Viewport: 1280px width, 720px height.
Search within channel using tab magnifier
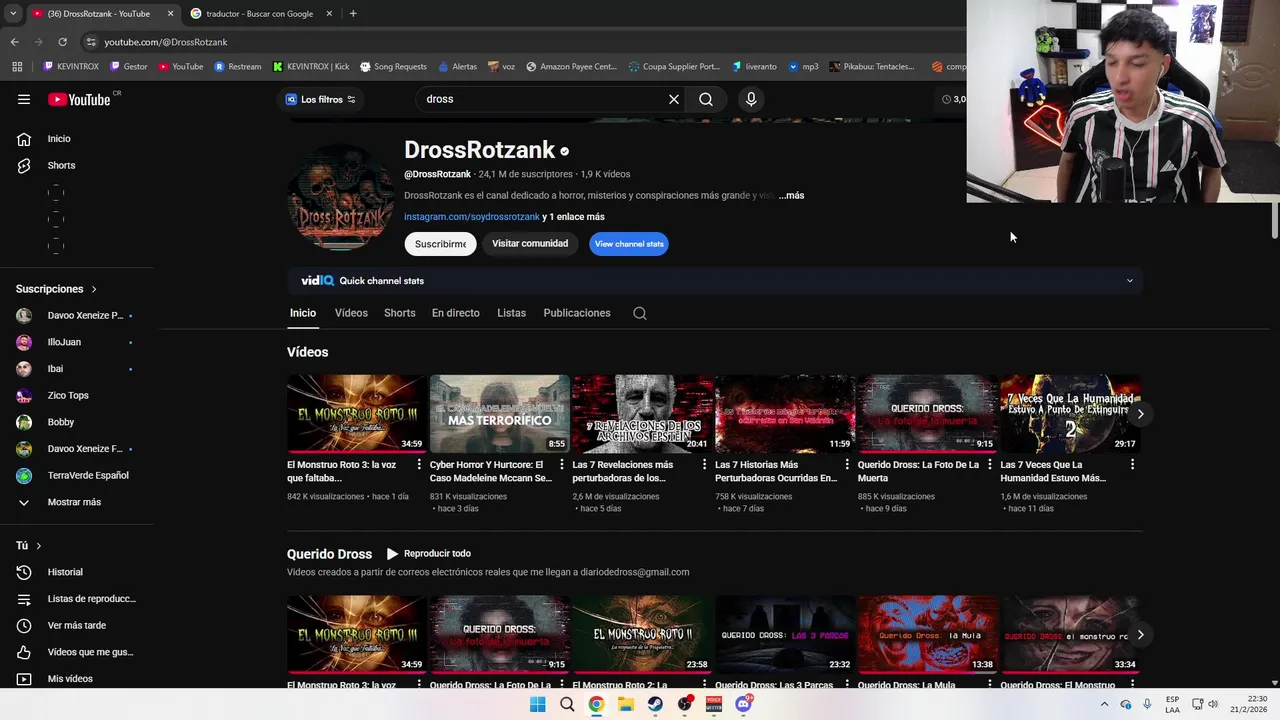point(640,313)
